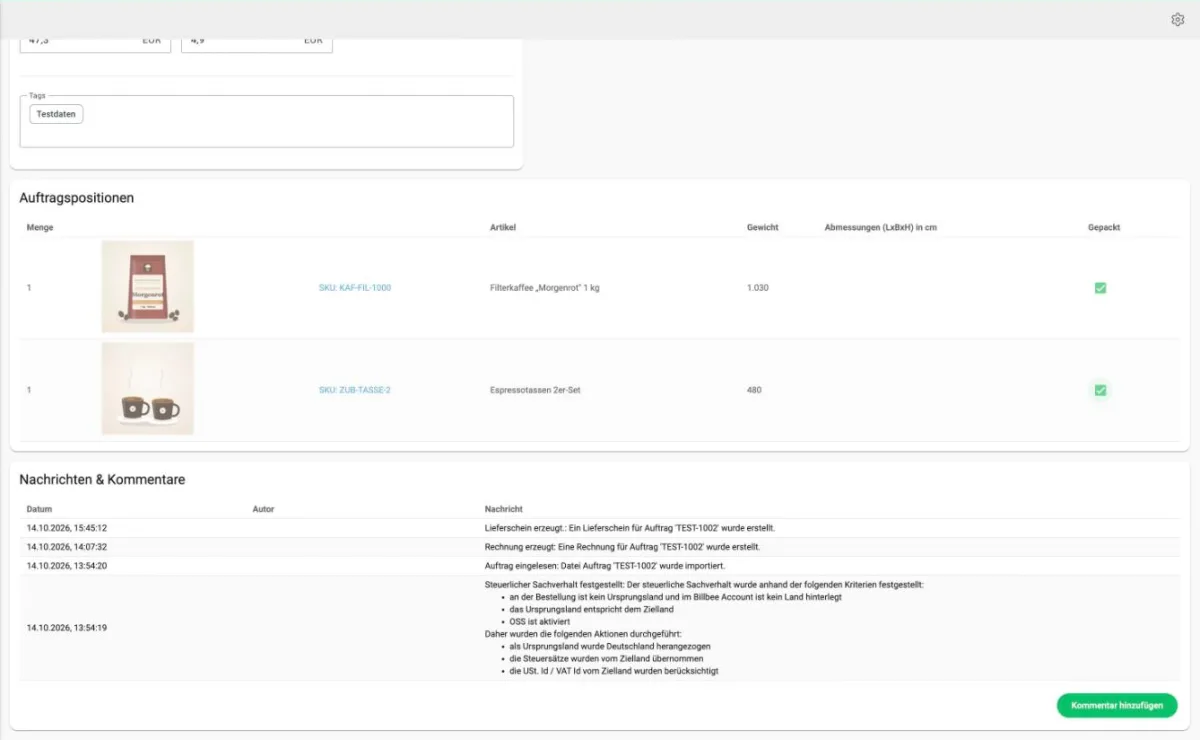This screenshot has height=740, width=1200.
Task: Select the timestamp 14.10.2026, 15:45:12
Action: click(x=67, y=528)
